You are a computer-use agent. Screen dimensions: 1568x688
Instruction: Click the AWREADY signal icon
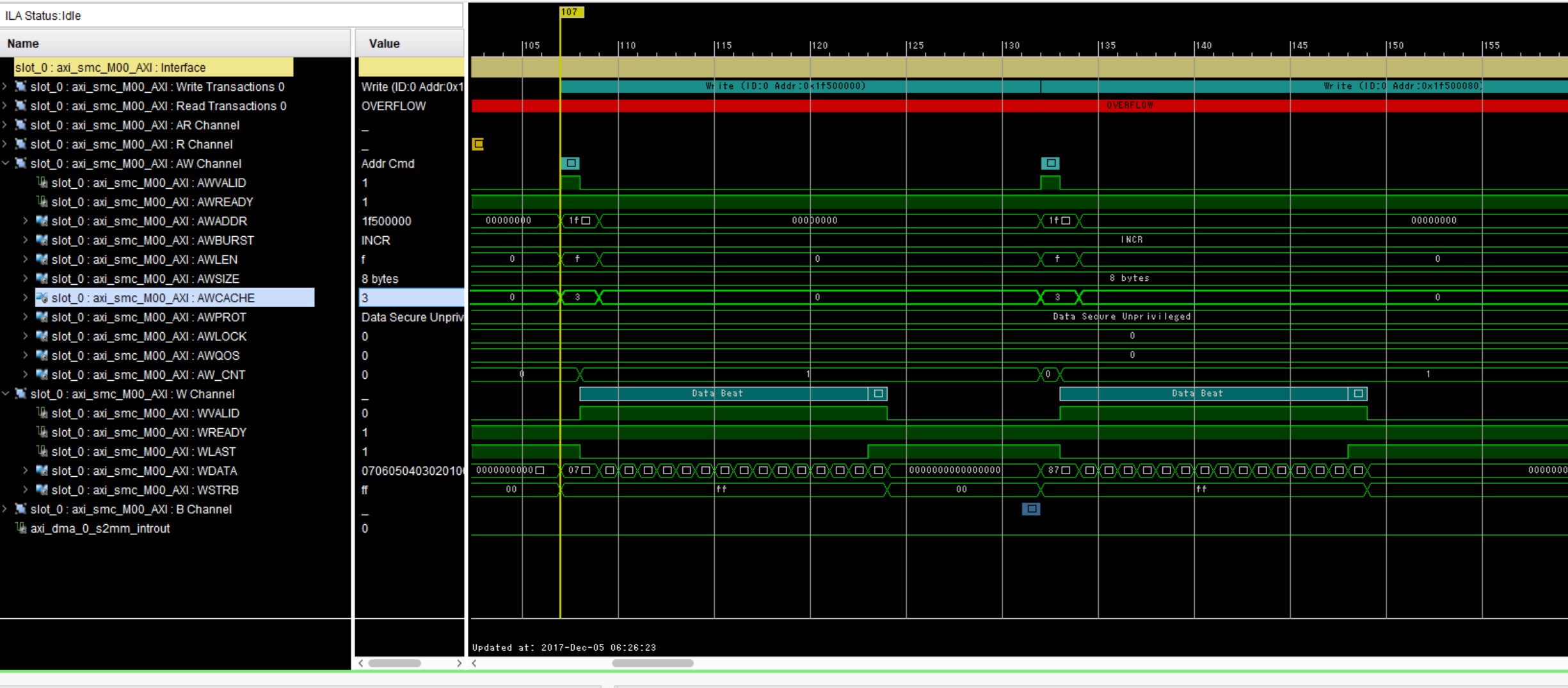pos(42,202)
